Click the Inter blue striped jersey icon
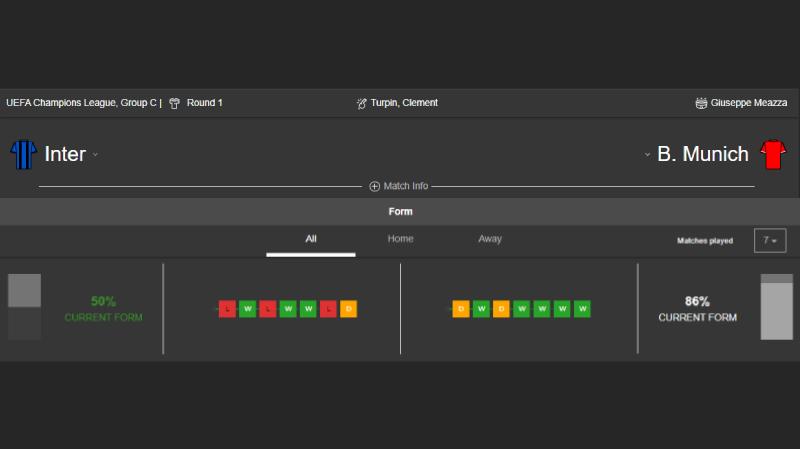 [23, 154]
